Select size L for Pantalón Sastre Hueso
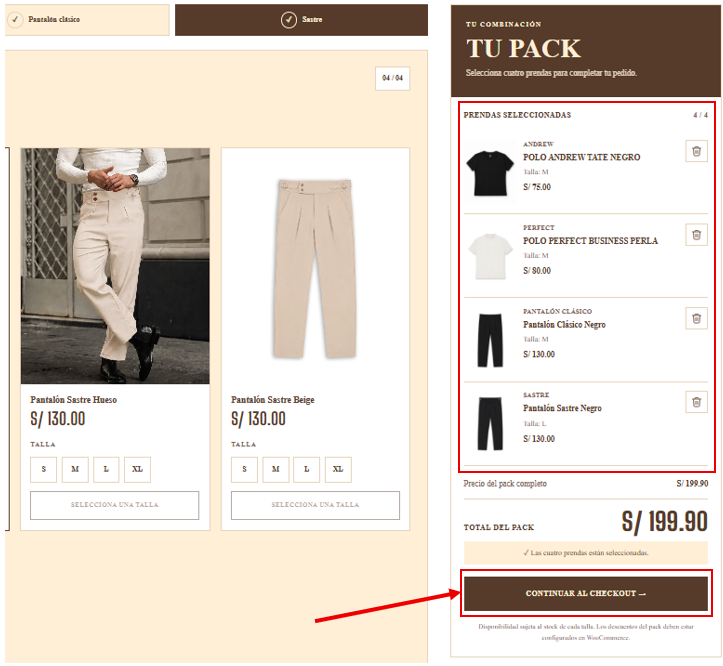Viewport: 723px width, 666px height. [106, 470]
